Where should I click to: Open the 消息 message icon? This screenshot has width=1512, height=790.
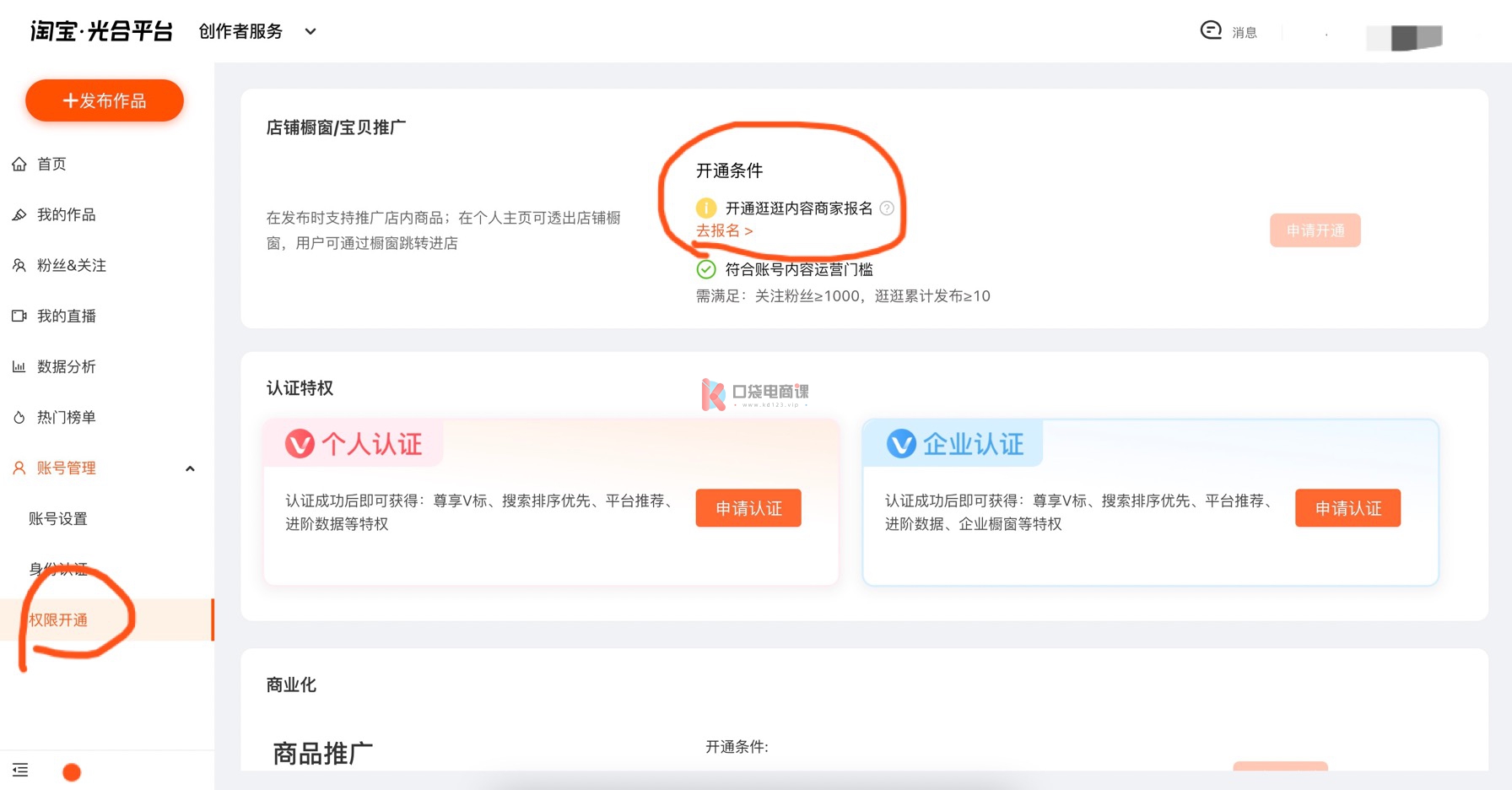(x=1211, y=30)
